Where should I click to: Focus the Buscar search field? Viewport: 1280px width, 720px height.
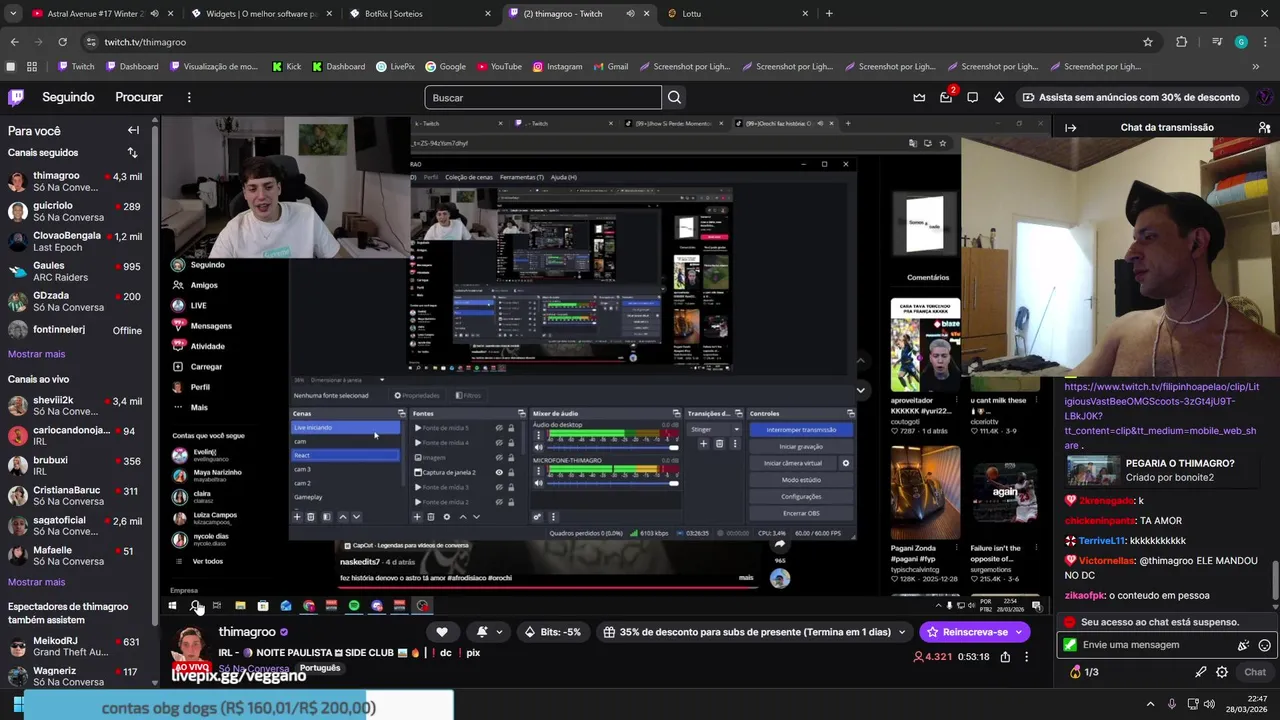[543, 97]
